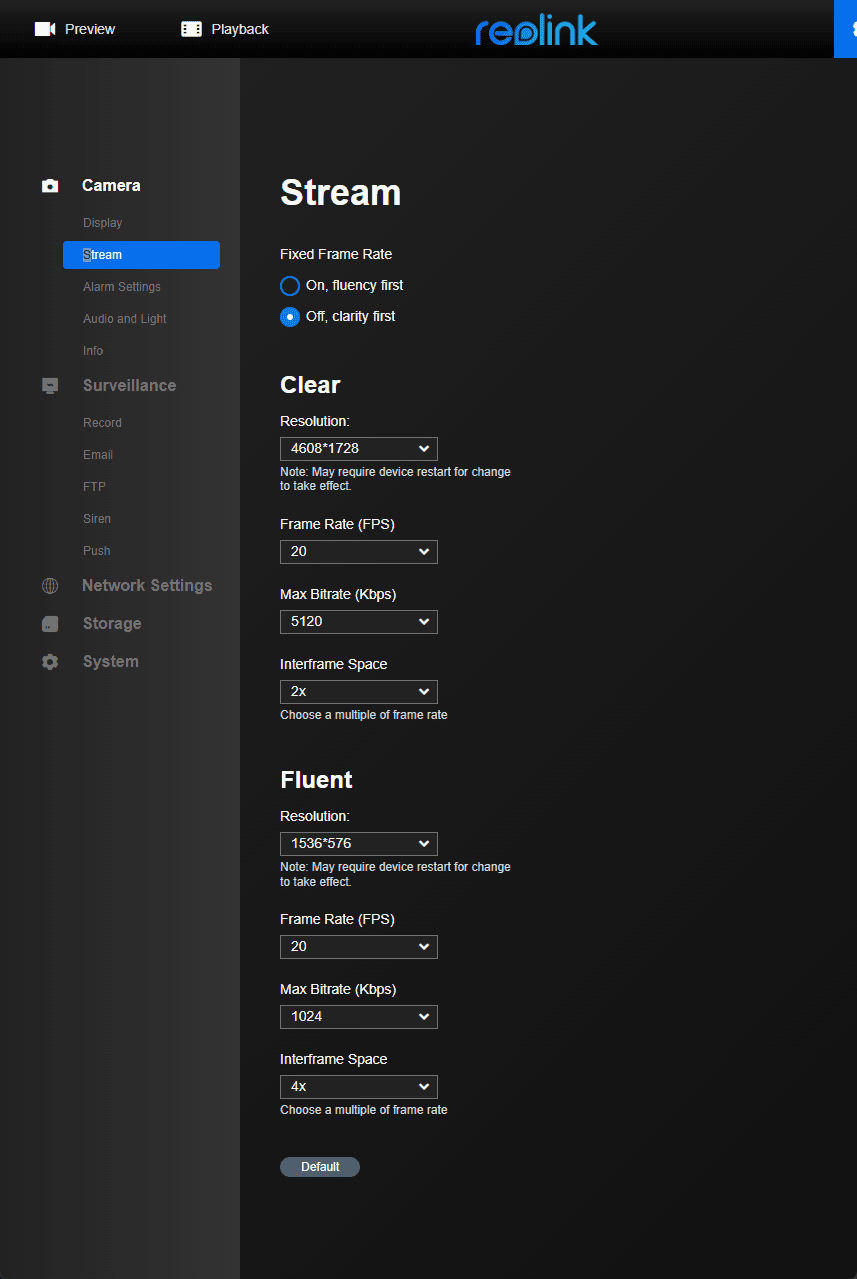Select 'On, fluency first' radio option
The height and width of the screenshot is (1279, 857).
[290, 286]
